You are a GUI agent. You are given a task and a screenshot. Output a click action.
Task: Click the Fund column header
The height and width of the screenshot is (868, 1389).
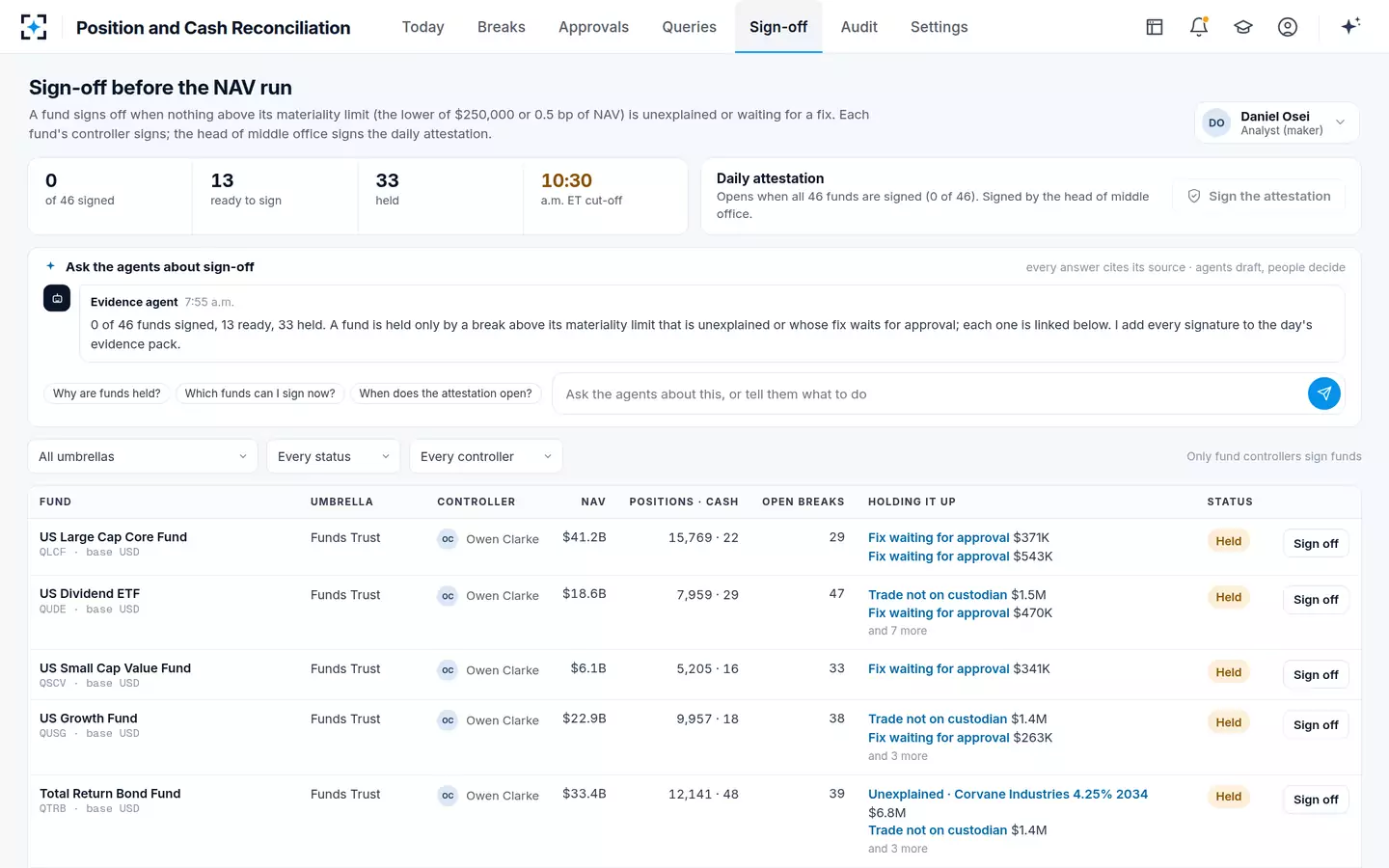(55, 502)
